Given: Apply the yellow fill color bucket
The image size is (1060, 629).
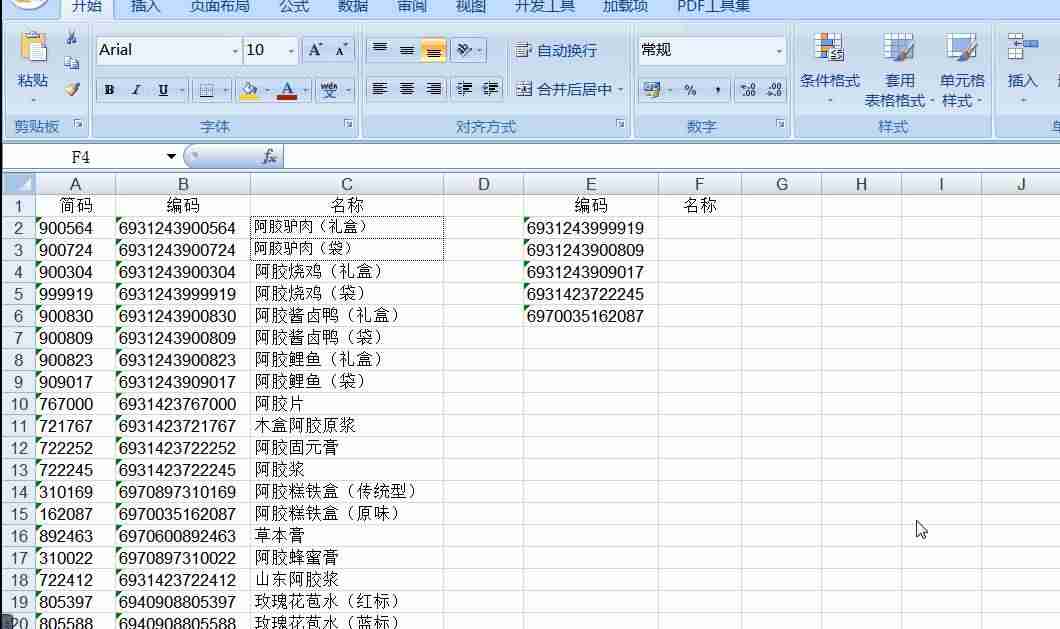Looking at the screenshot, I should pos(249,90).
